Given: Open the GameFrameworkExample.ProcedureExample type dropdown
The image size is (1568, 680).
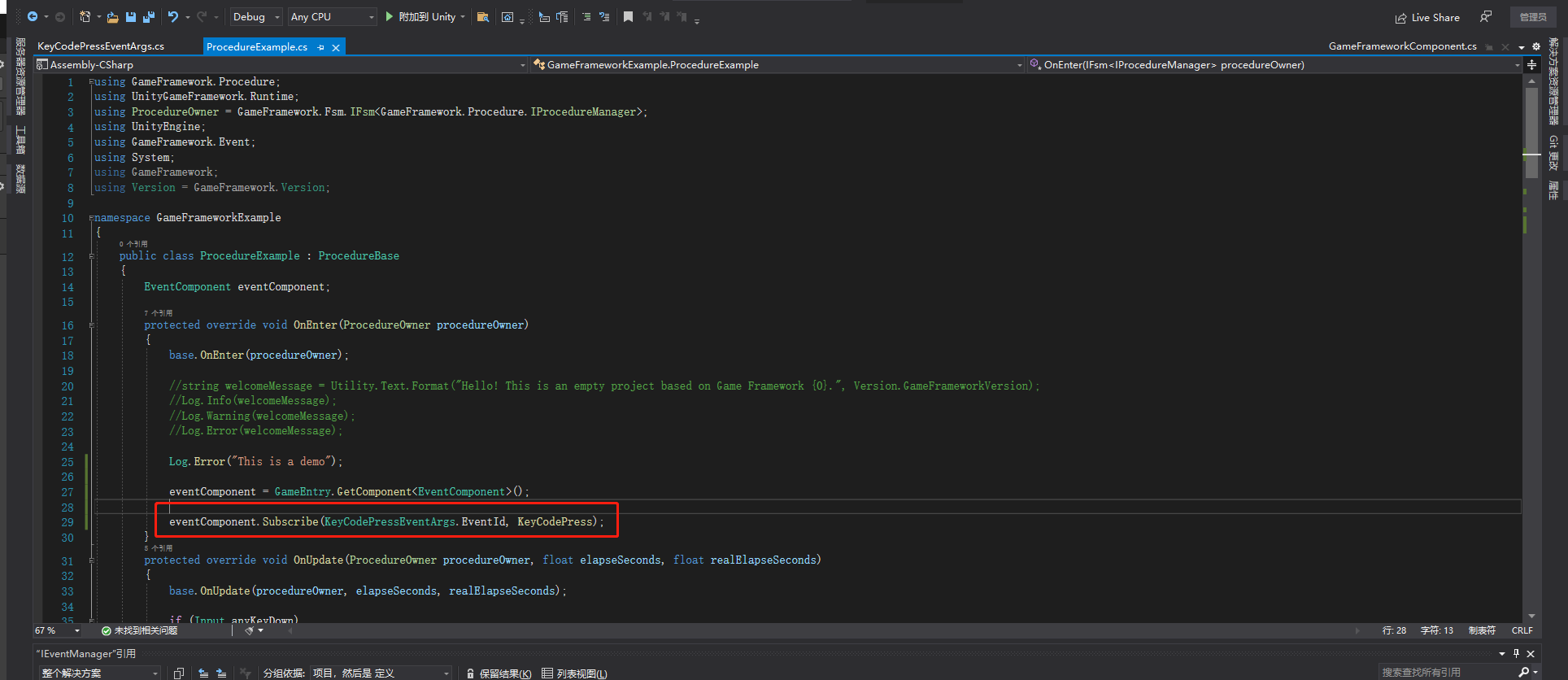Looking at the screenshot, I should (x=777, y=64).
